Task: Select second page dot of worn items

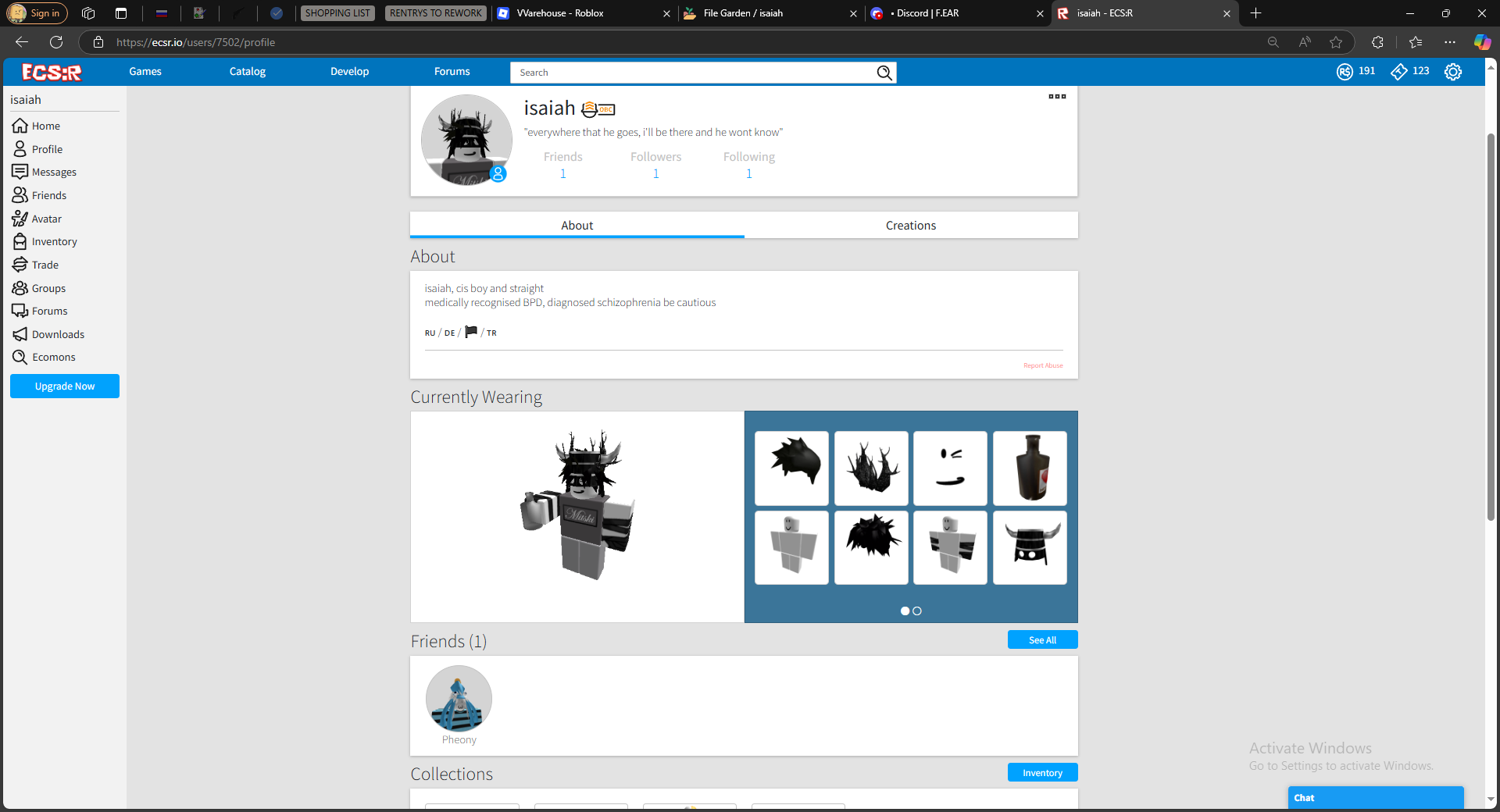Action: [917, 611]
